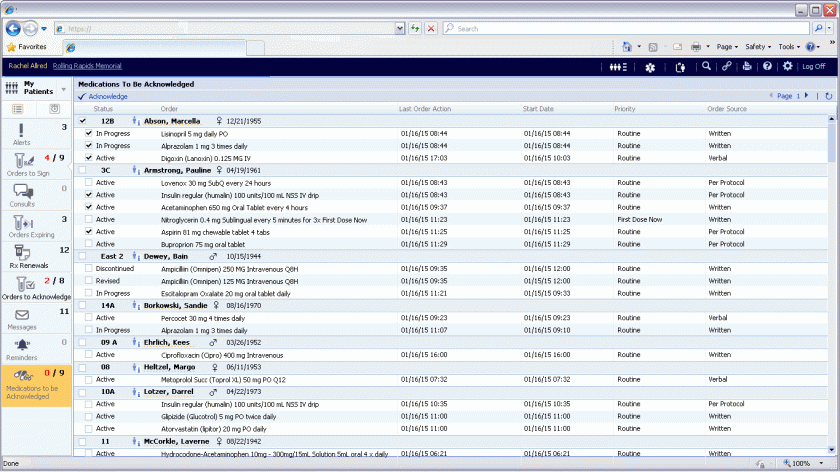Image resolution: width=840 pixels, height=472 pixels.
Task: Click the help question mark in app header
Action: (x=767, y=66)
